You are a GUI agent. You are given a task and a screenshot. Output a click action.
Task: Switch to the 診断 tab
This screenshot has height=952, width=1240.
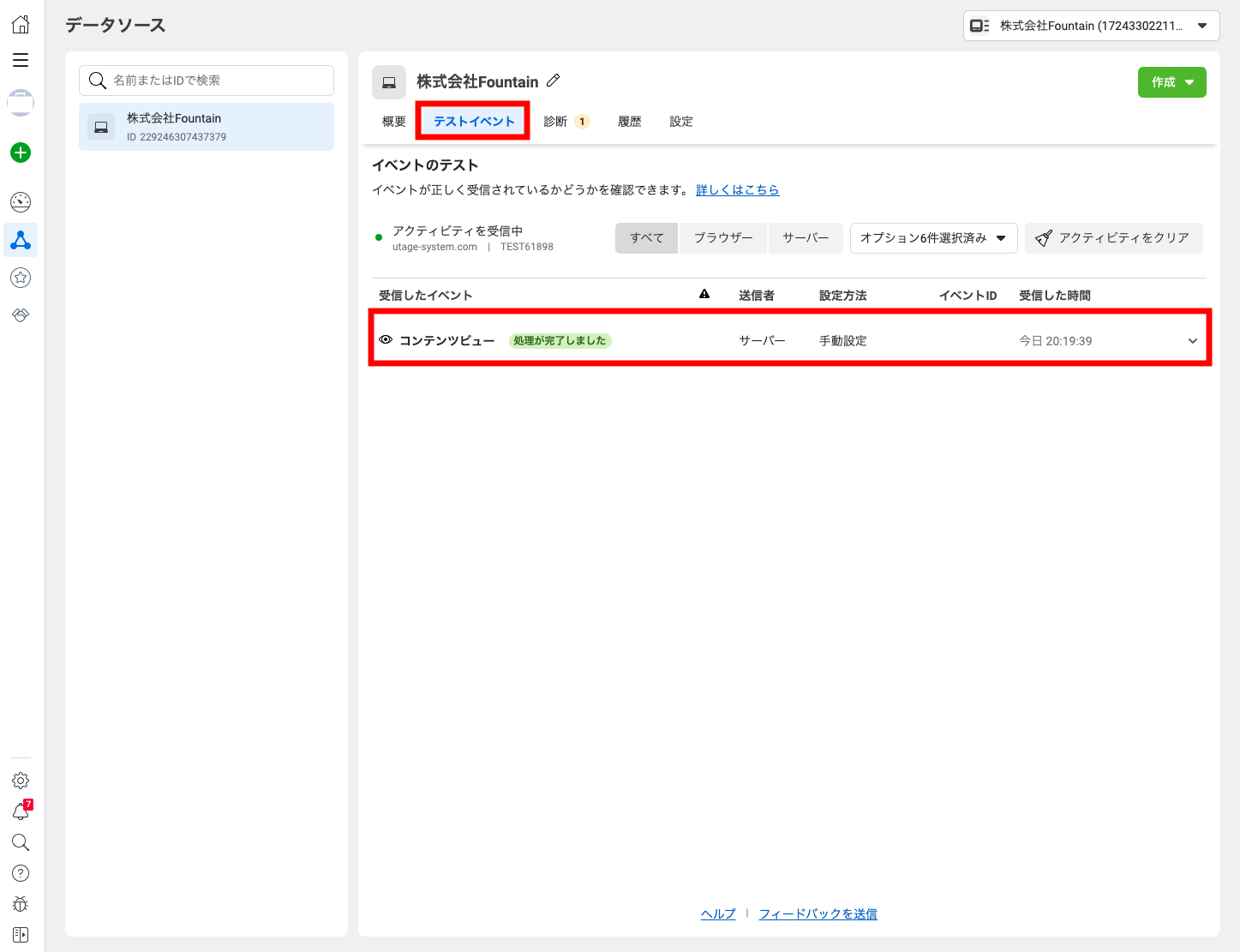[x=566, y=122]
